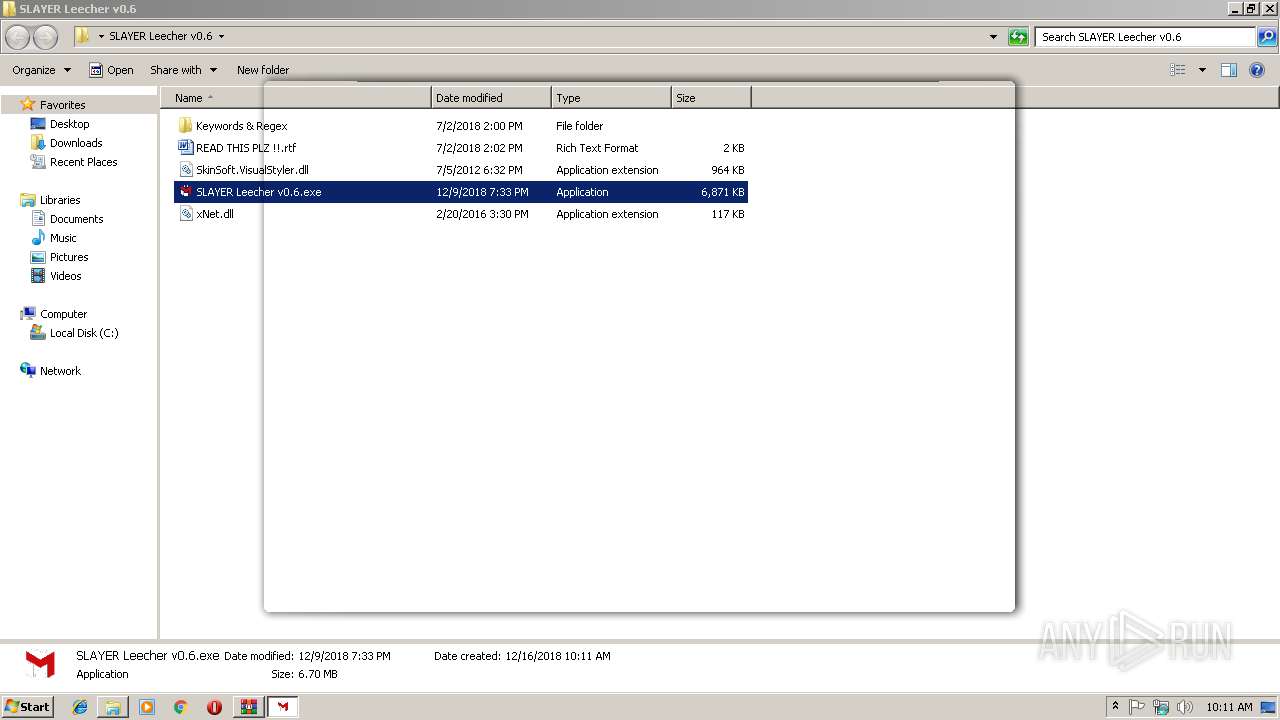Go back with the Back arrow button
1280x720 pixels.
coord(18,37)
